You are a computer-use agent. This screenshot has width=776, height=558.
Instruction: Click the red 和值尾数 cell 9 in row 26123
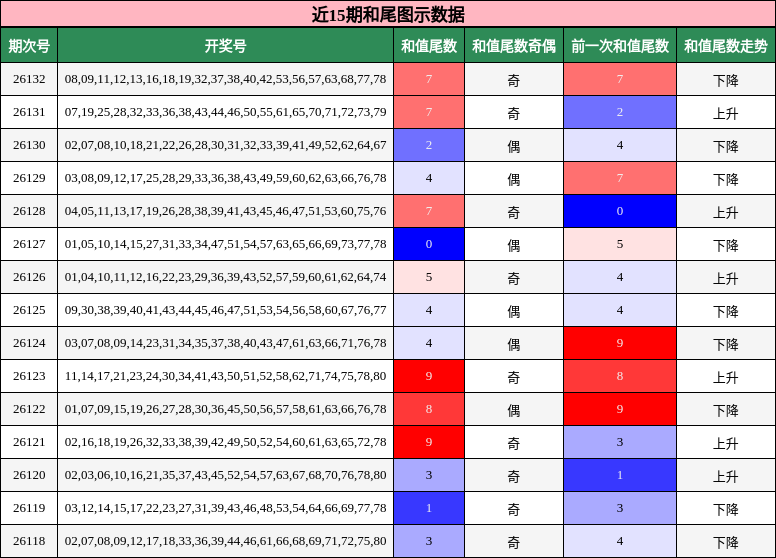[x=429, y=376]
